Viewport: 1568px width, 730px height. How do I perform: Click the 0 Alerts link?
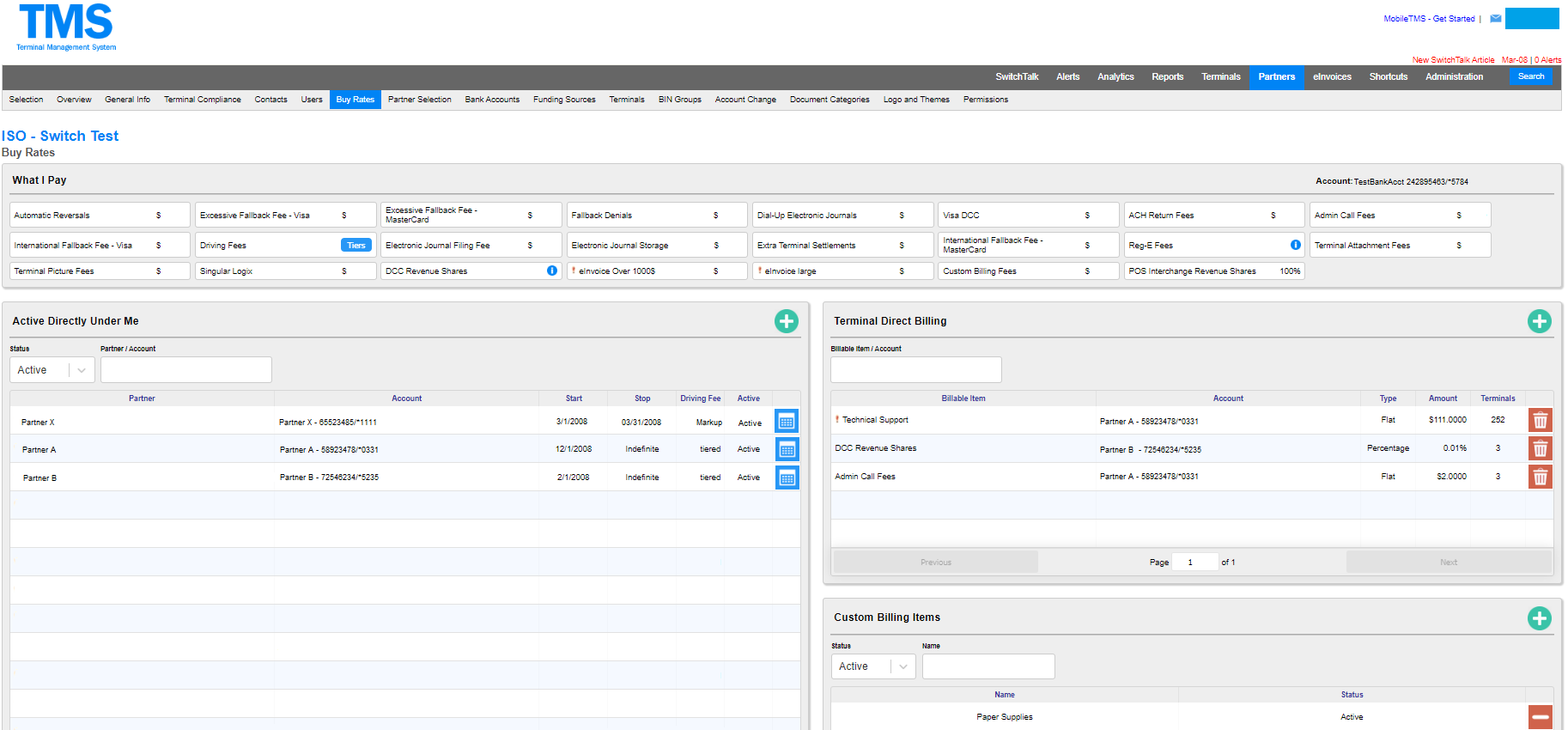tap(1548, 60)
